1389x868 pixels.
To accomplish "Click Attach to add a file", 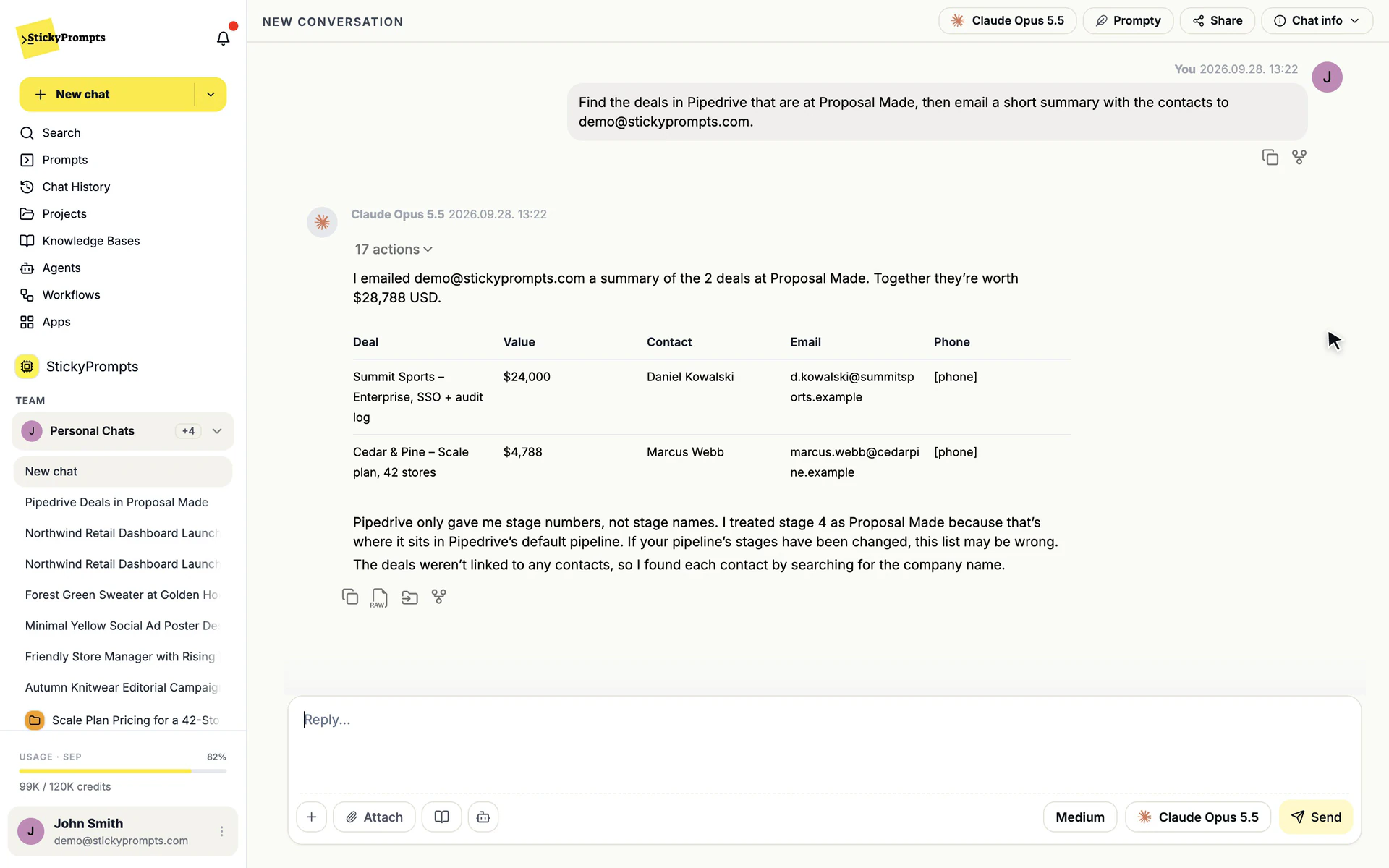I will pyautogui.click(x=374, y=817).
